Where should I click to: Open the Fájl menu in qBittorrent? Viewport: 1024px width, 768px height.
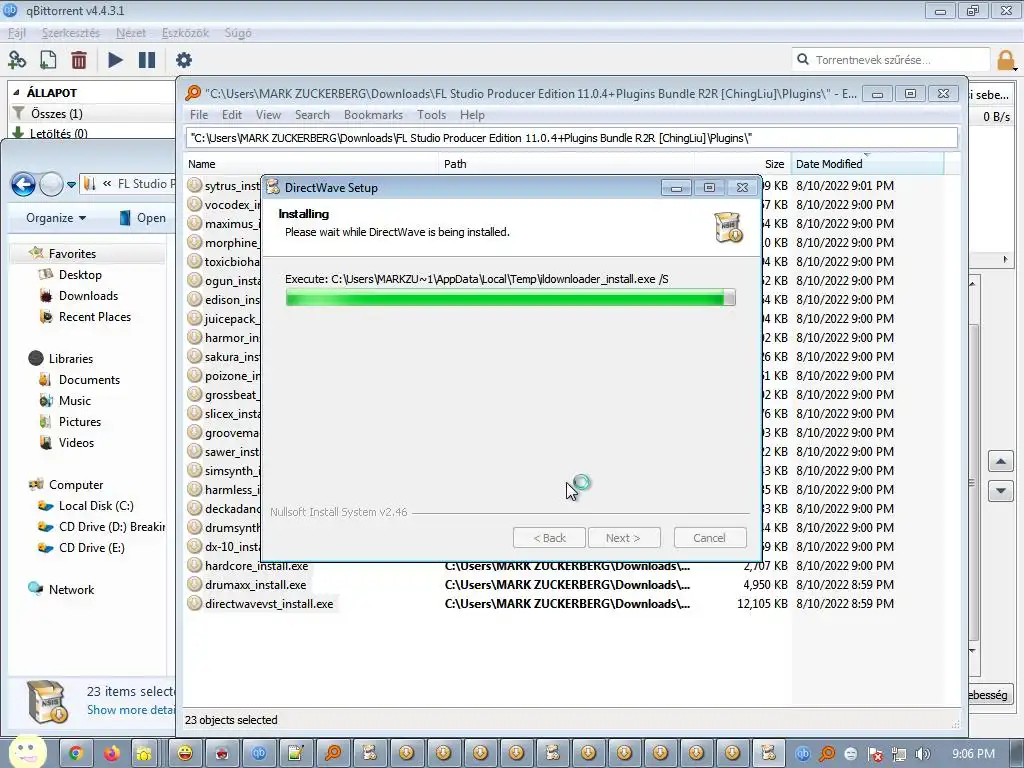click(x=17, y=33)
